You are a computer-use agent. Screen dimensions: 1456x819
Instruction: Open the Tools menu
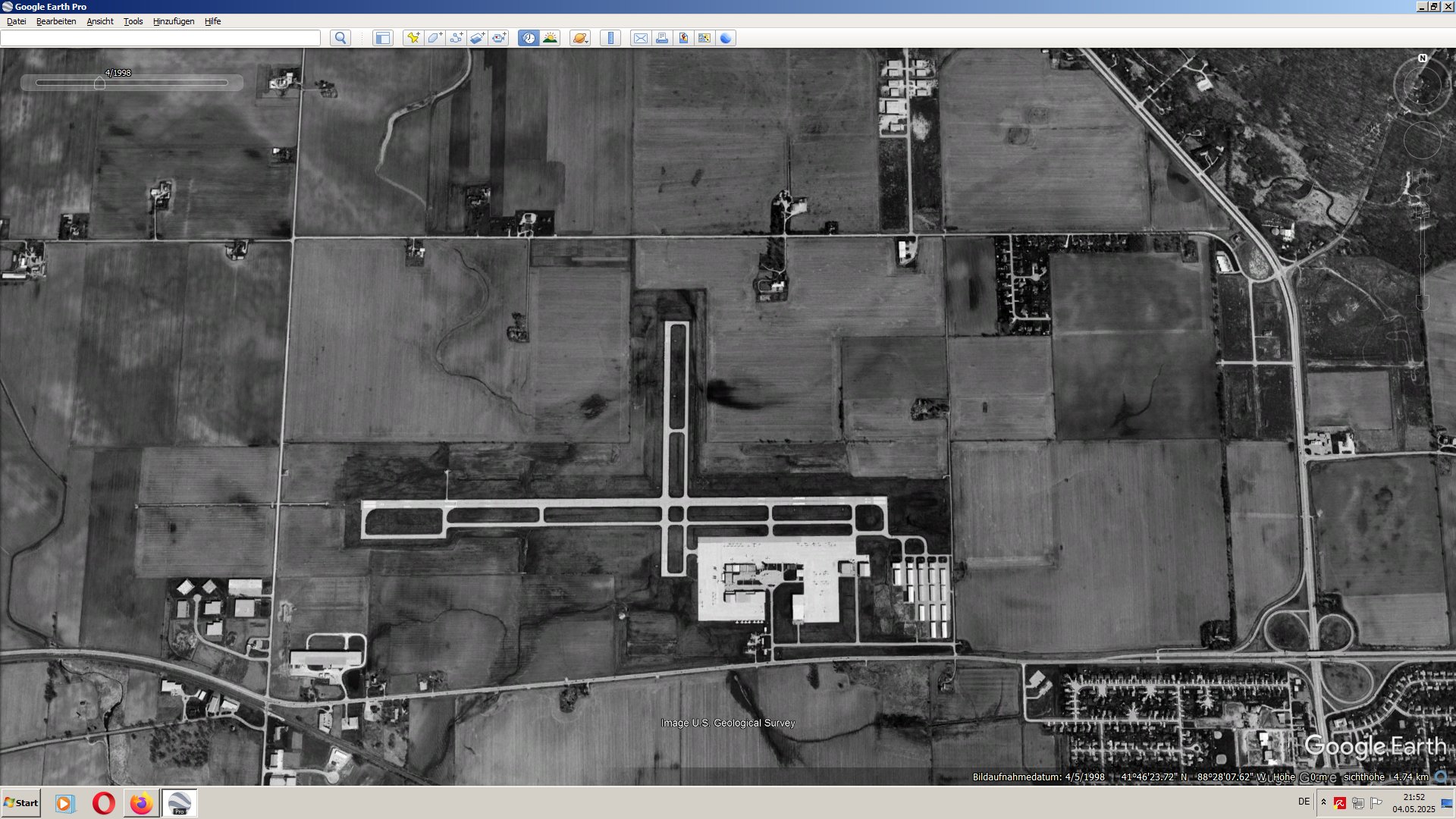pyautogui.click(x=133, y=21)
